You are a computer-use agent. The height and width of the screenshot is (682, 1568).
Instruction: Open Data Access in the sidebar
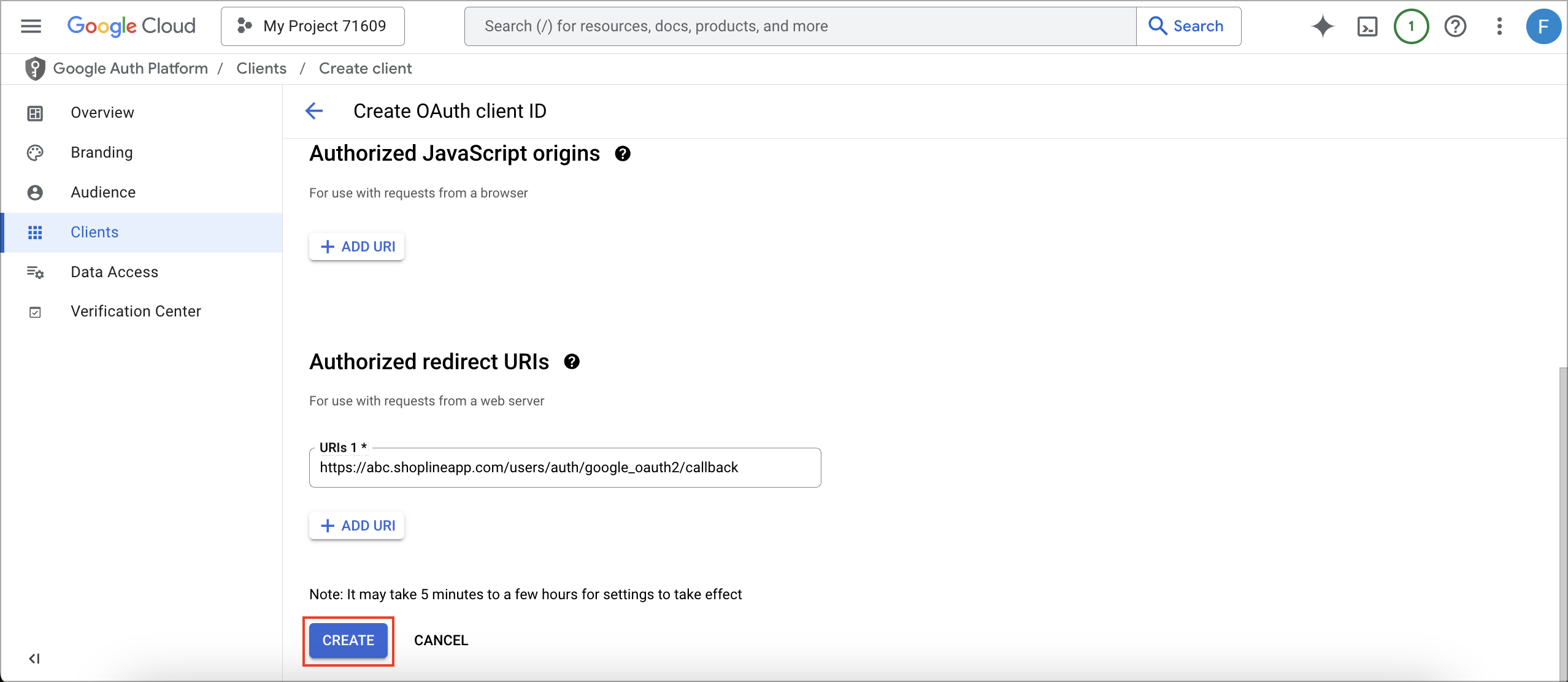point(142,272)
